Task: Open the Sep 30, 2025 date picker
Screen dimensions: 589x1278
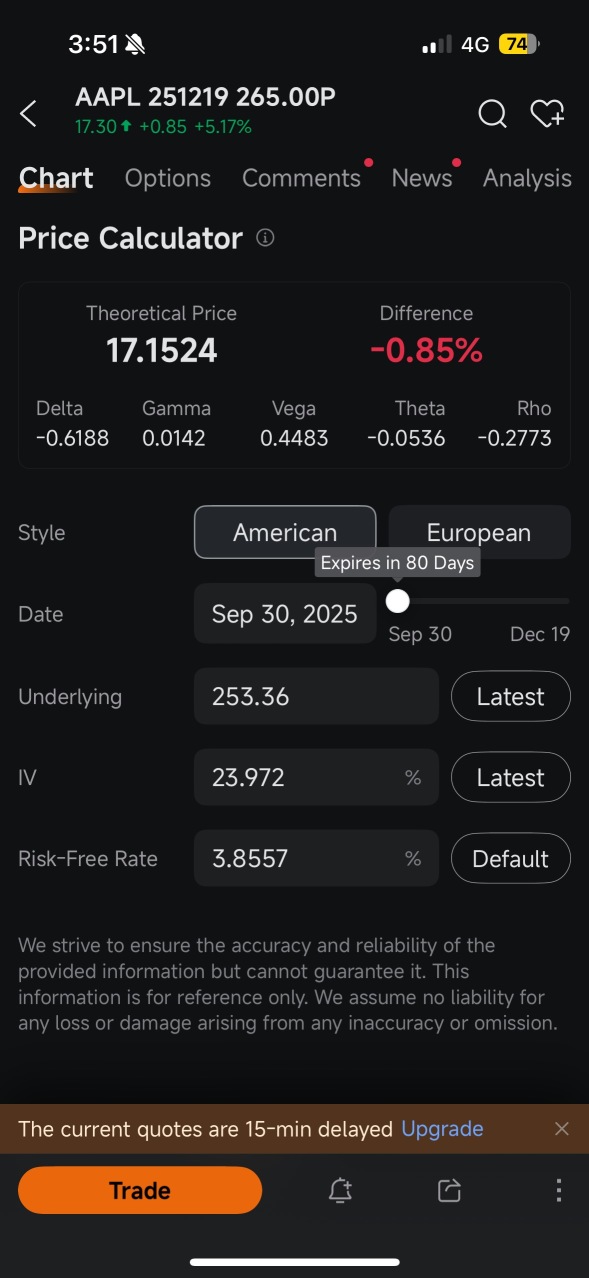Action: [284, 613]
